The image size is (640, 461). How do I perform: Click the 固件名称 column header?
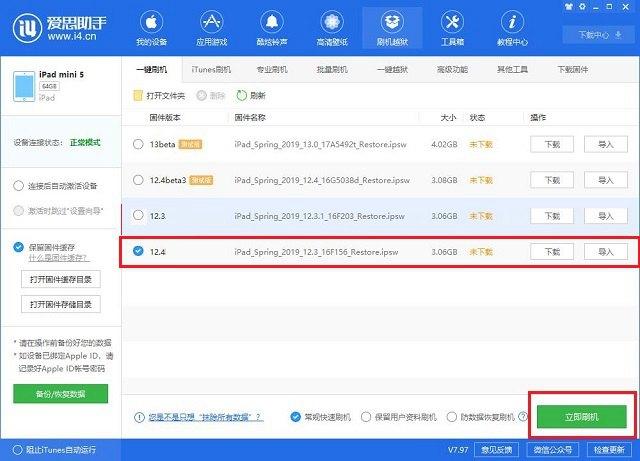[x=250, y=118]
